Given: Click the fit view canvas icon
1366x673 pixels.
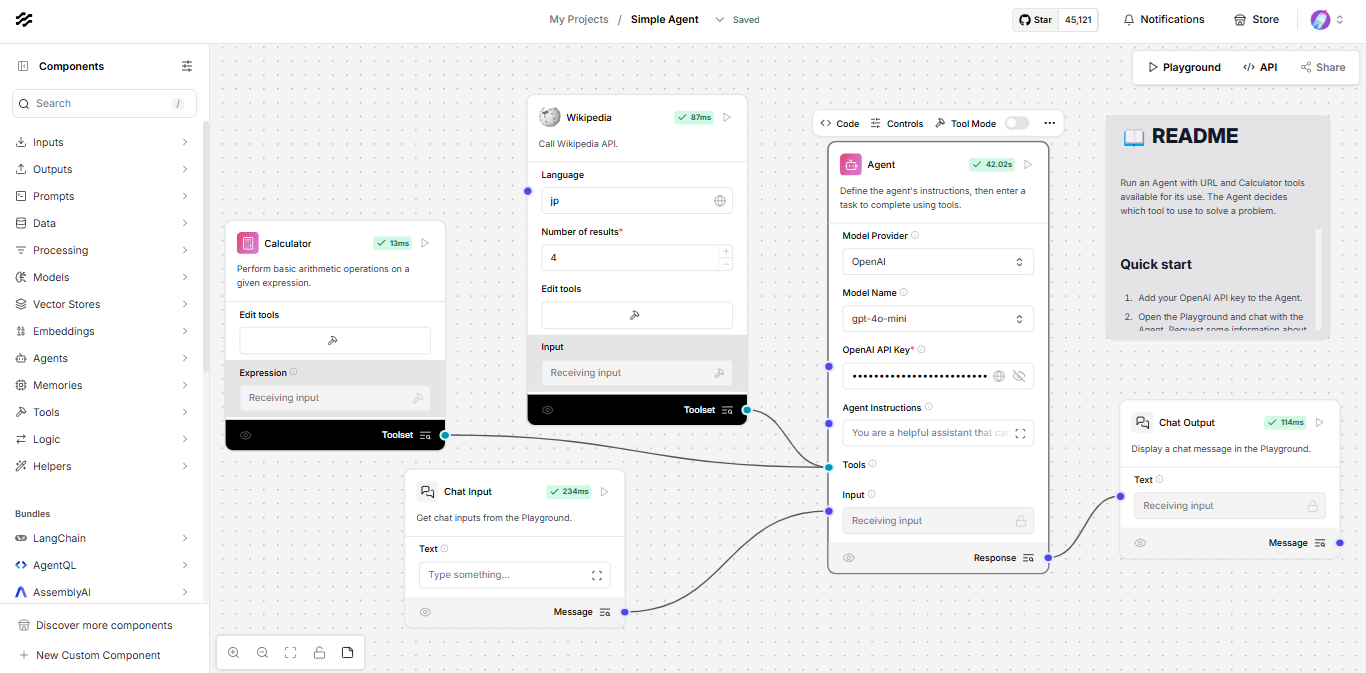Looking at the screenshot, I should coord(290,653).
